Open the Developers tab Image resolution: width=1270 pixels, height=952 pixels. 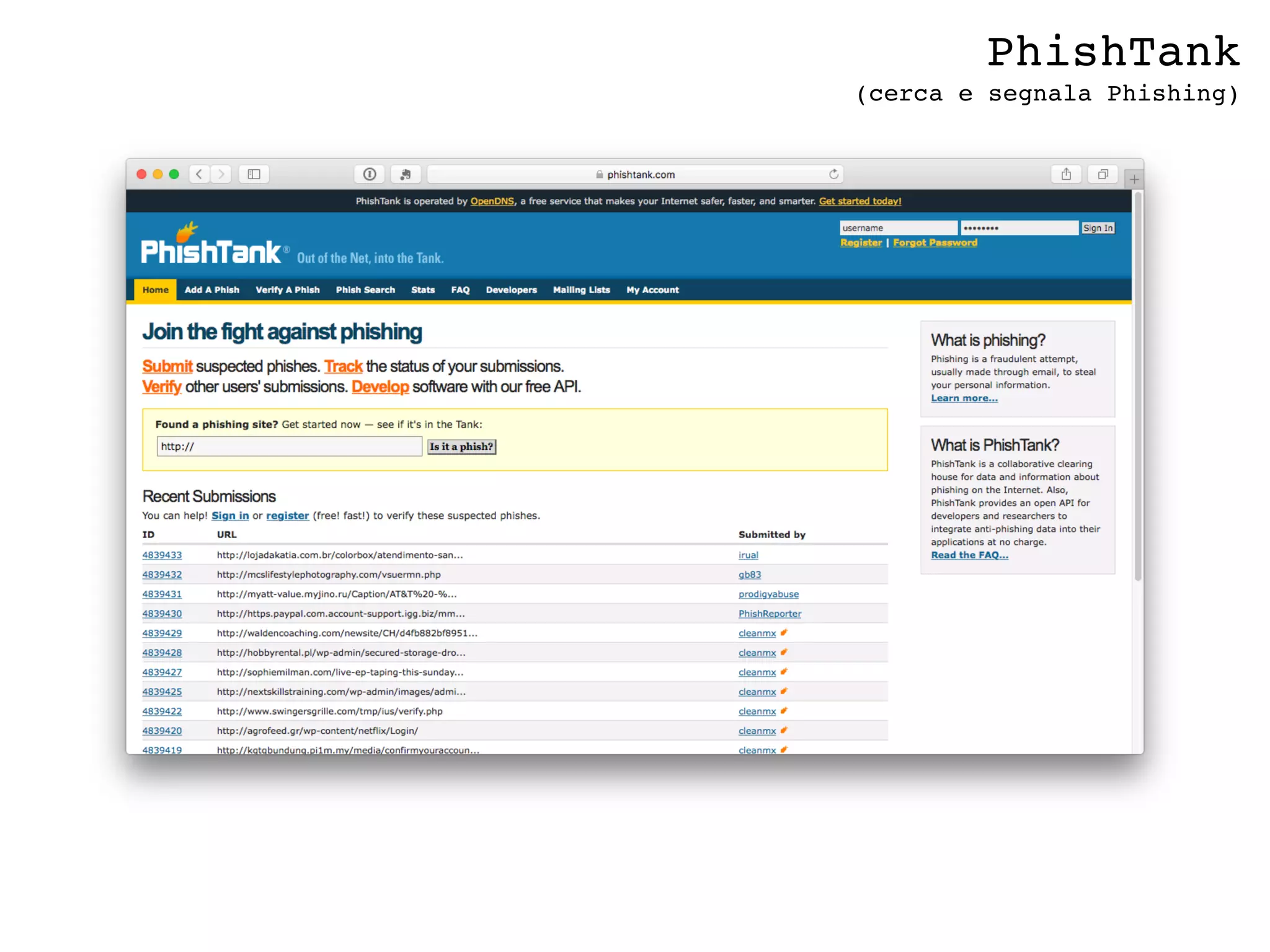[512, 289]
